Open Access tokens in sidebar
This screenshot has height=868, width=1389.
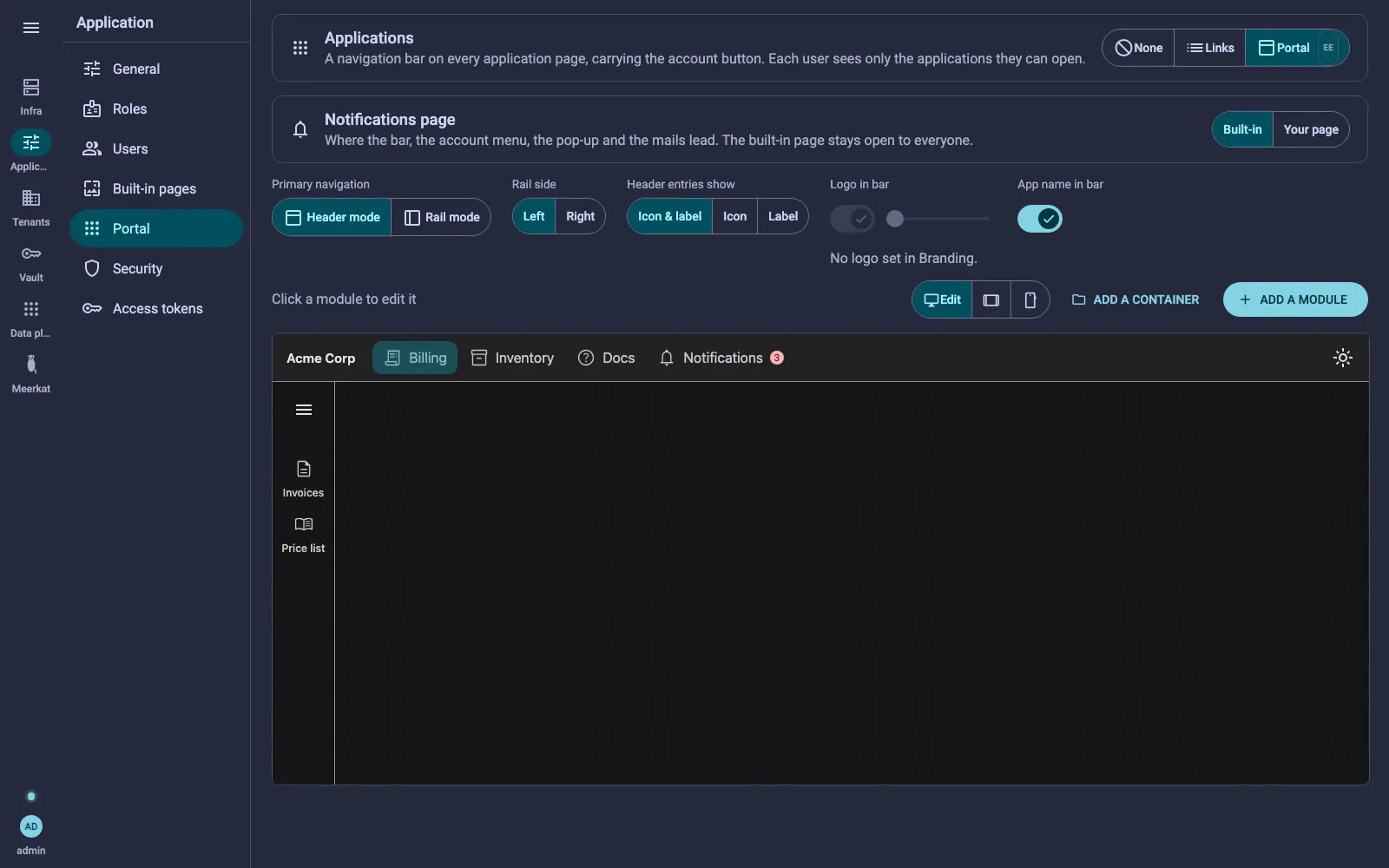click(156, 308)
